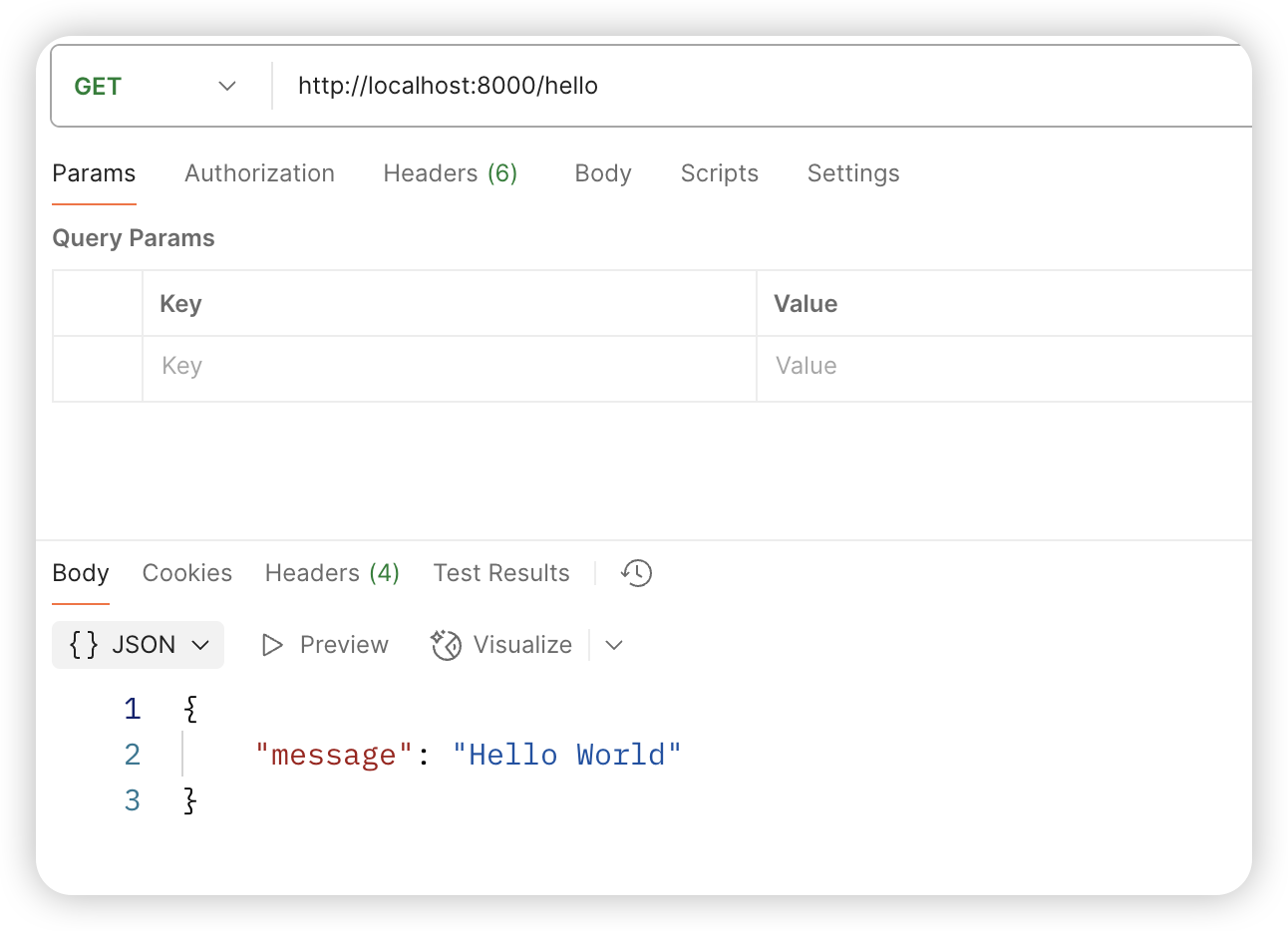The width and height of the screenshot is (1288, 931).
Task: Click the empty Key input cell
Action: (450, 367)
